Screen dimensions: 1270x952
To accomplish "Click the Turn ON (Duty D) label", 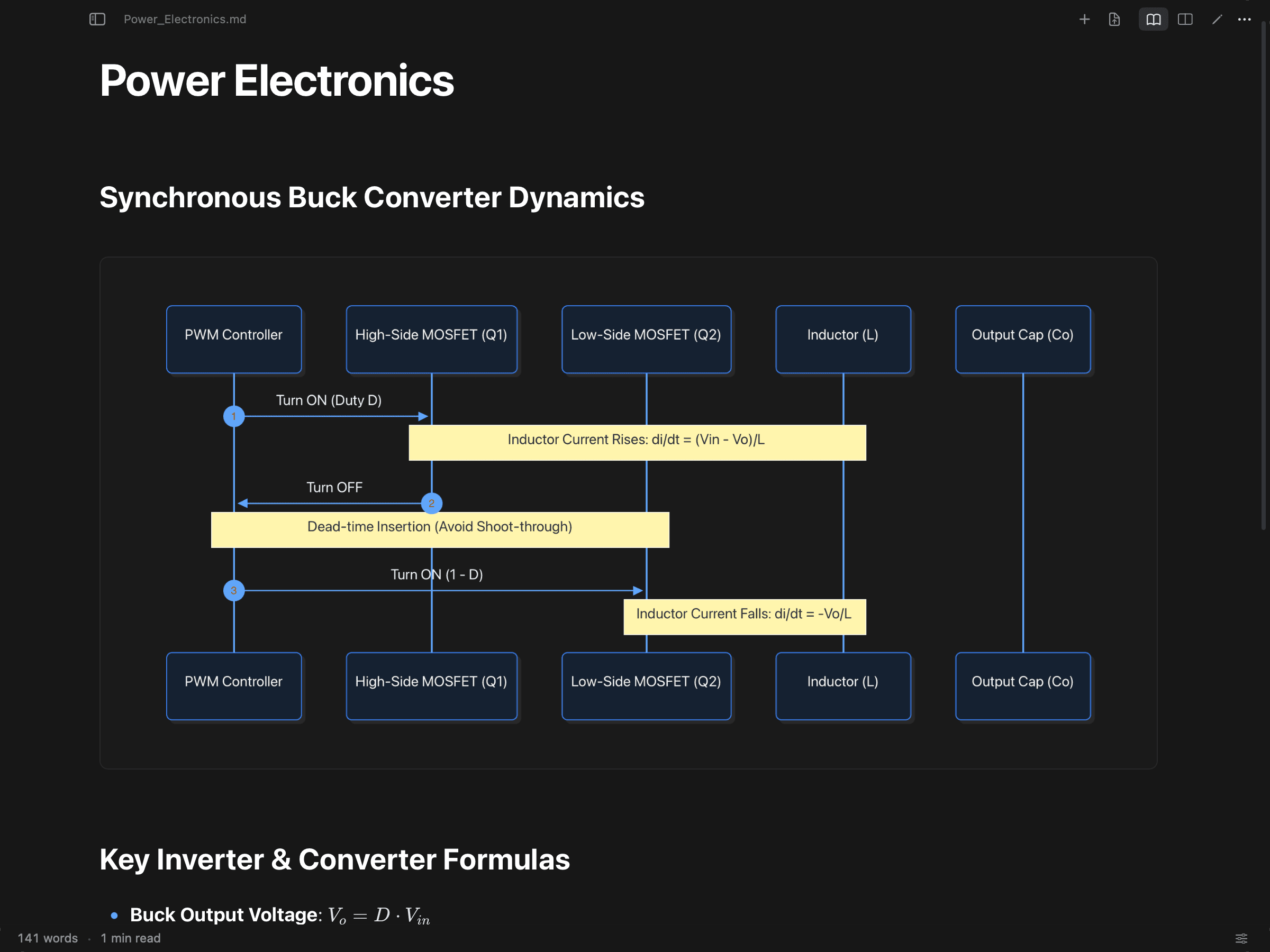I will click(x=329, y=400).
